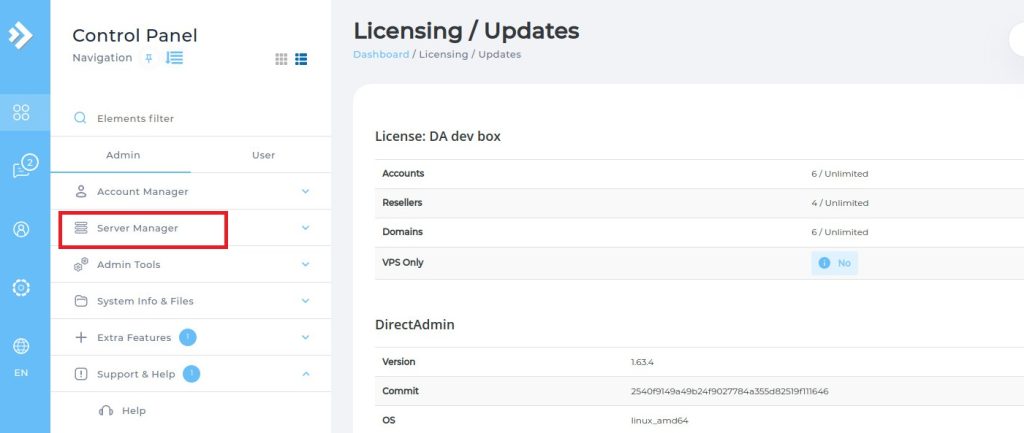
Task: Pin the navigation panel
Action: 148,58
